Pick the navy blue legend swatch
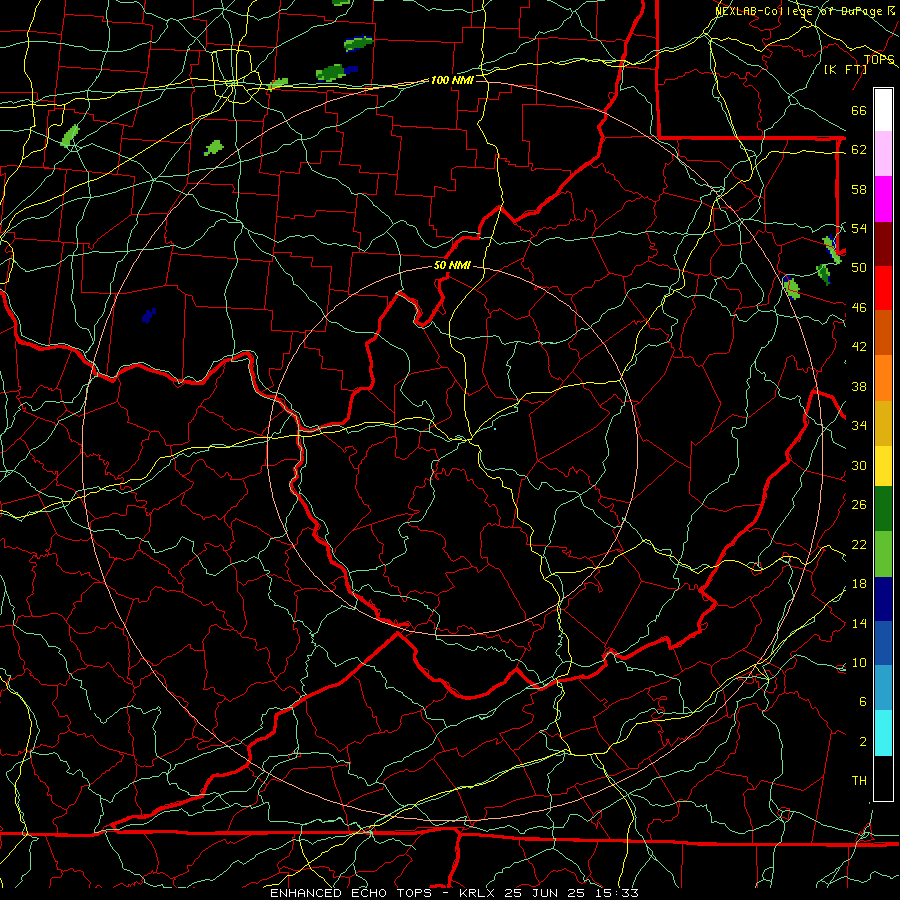This screenshot has height=900, width=900. [883, 599]
